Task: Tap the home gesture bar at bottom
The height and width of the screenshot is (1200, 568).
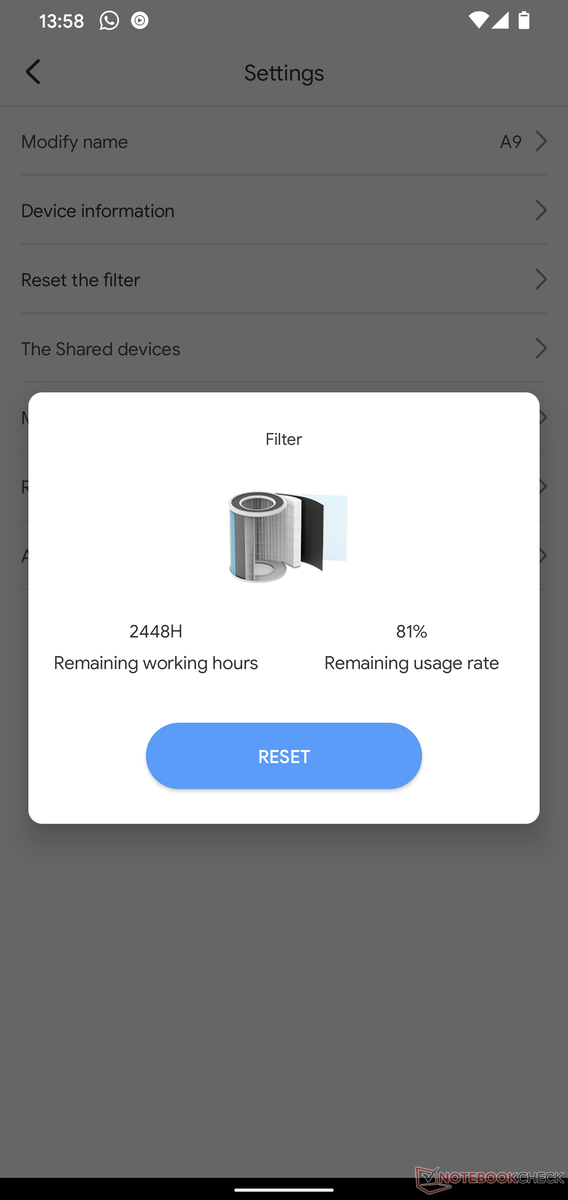Action: pyautogui.click(x=284, y=1190)
